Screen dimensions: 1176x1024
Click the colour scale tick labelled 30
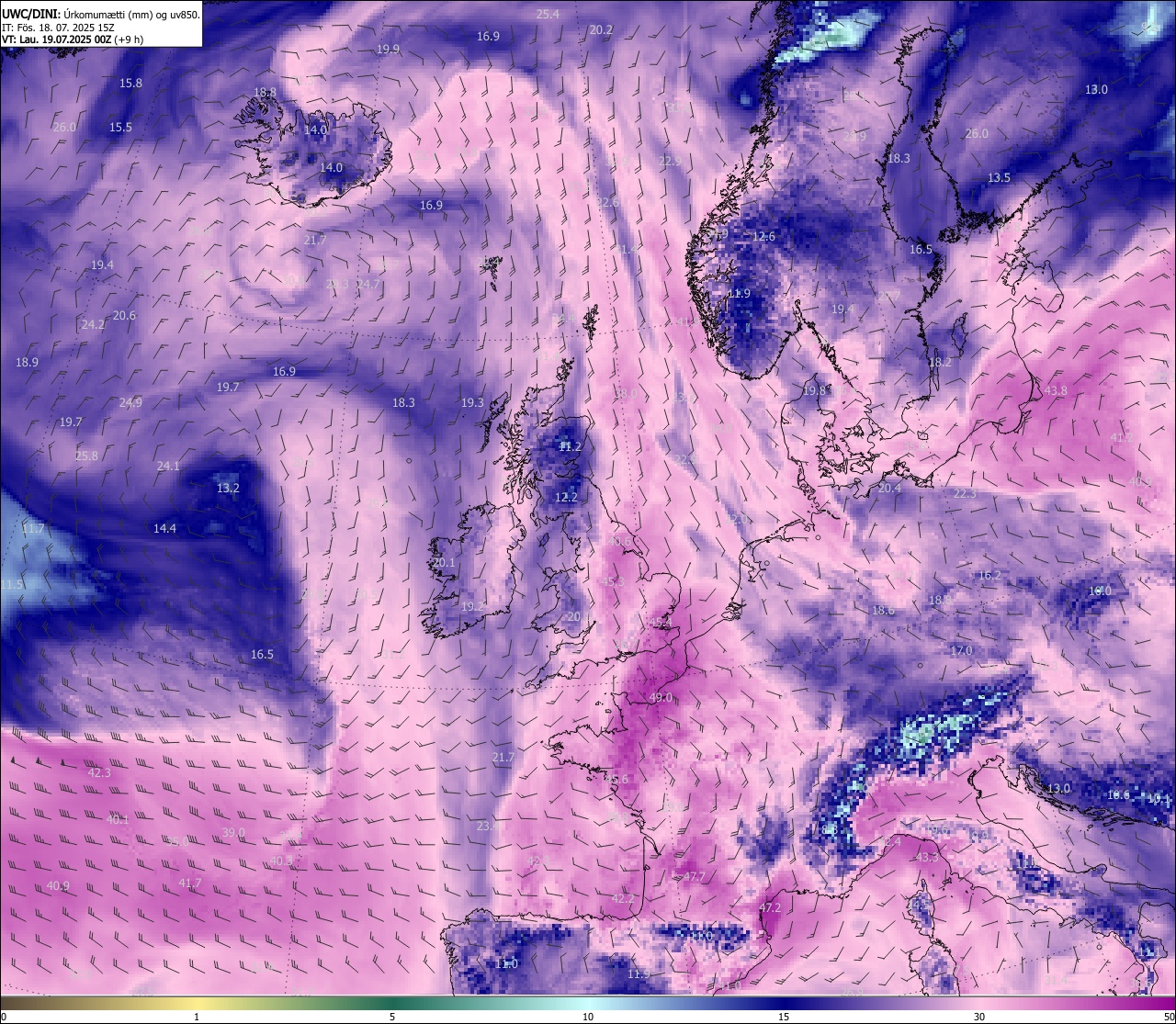click(x=979, y=1017)
